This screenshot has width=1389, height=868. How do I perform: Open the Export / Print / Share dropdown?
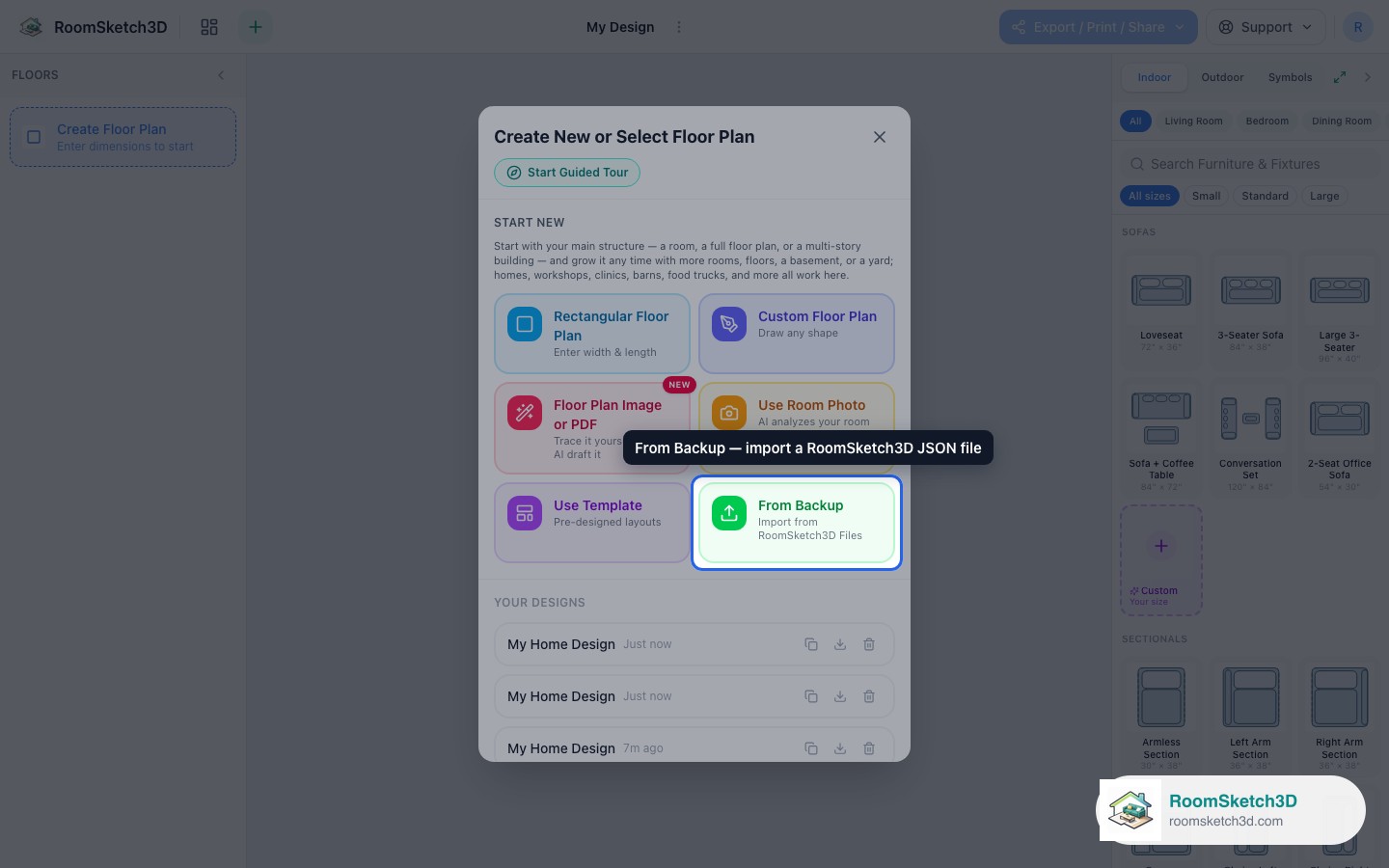(1099, 27)
